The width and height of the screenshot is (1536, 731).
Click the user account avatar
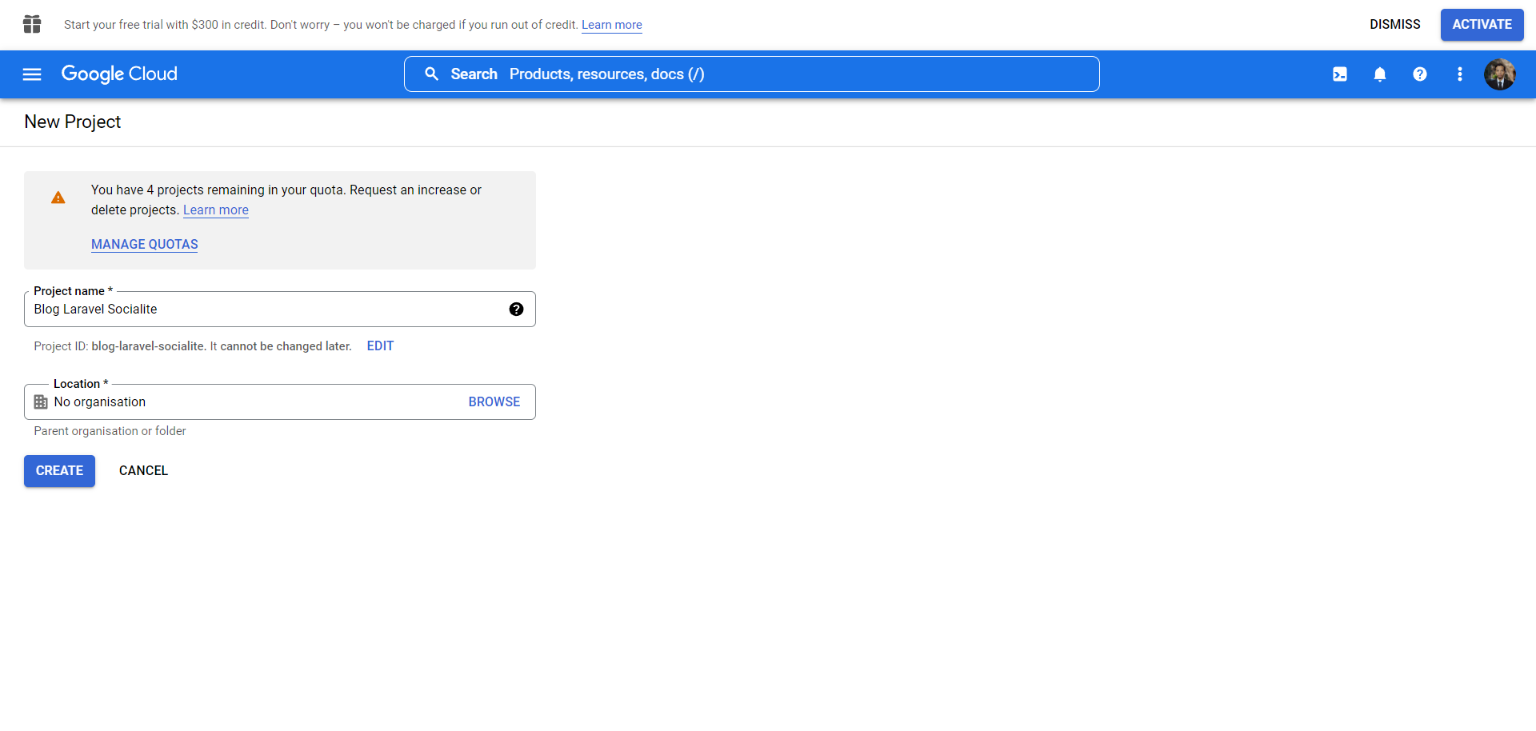pos(1499,74)
